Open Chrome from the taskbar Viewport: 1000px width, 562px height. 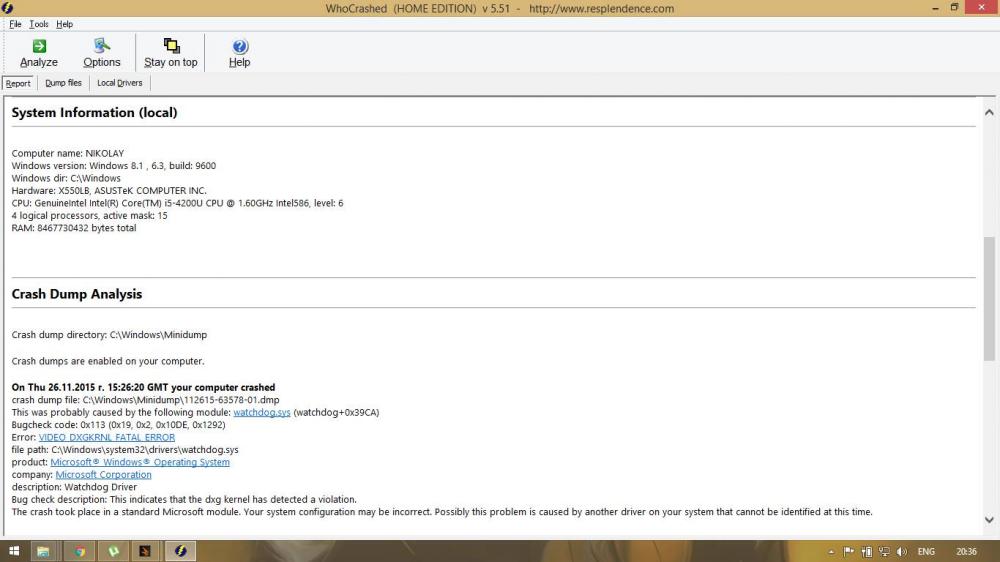[80, 551]
